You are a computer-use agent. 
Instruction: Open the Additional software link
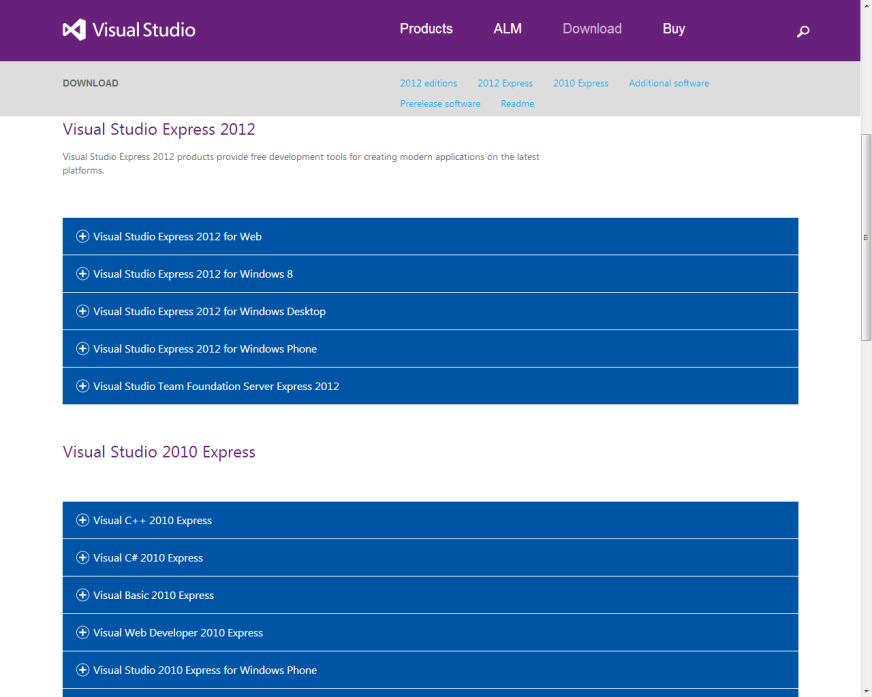click(x=669, y=83)
